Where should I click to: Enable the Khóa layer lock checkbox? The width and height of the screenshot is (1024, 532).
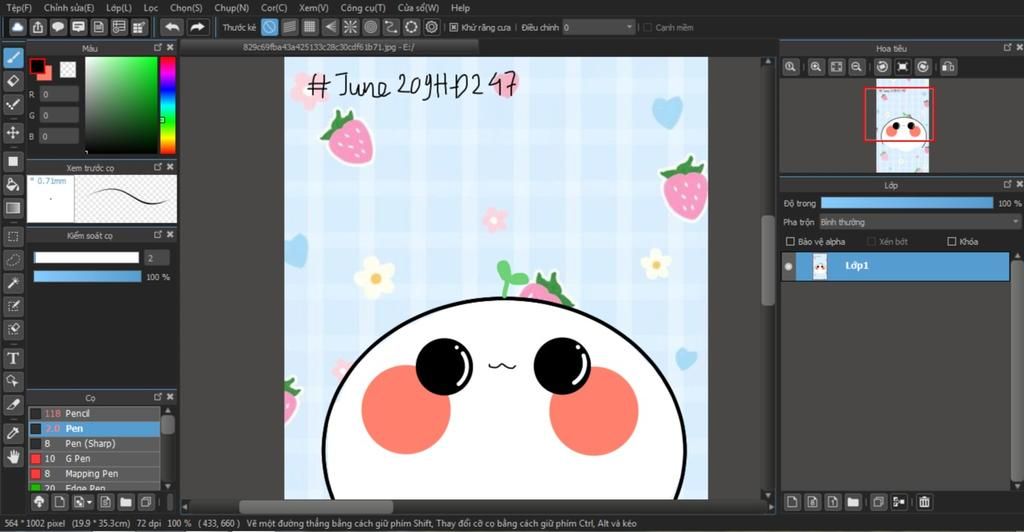952,242
